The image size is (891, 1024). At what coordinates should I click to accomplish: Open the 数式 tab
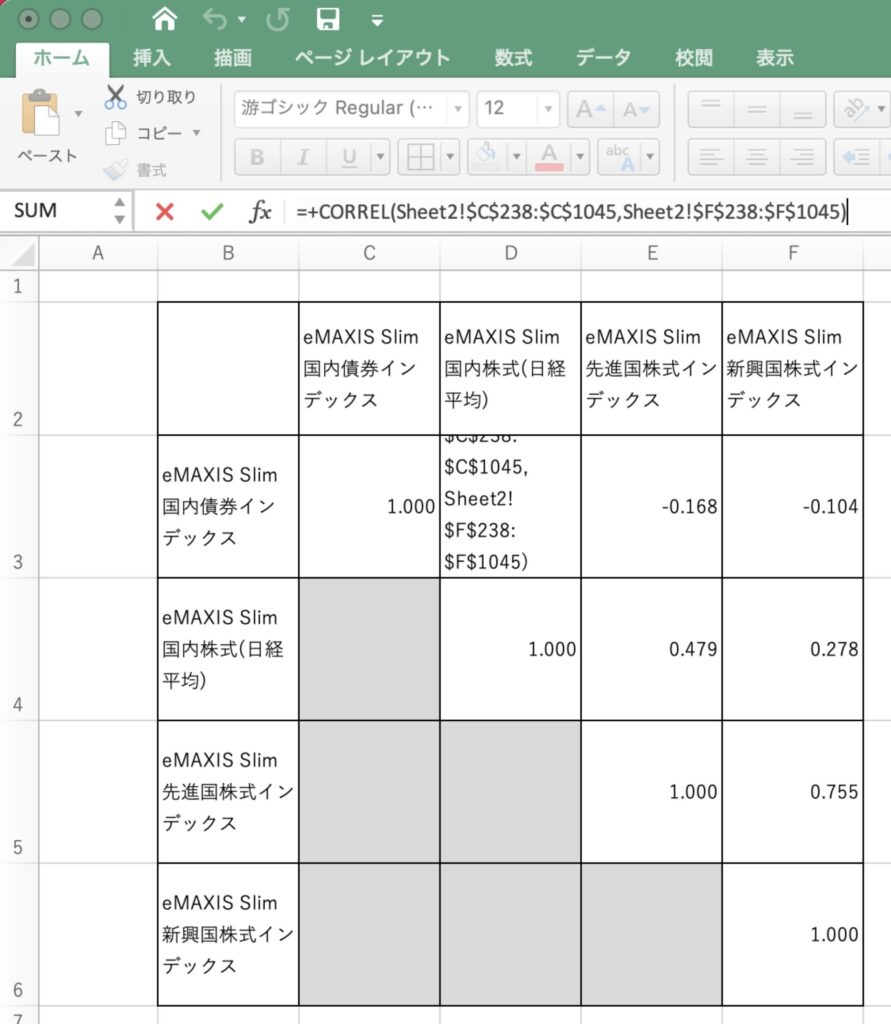(x=513, y=58)
